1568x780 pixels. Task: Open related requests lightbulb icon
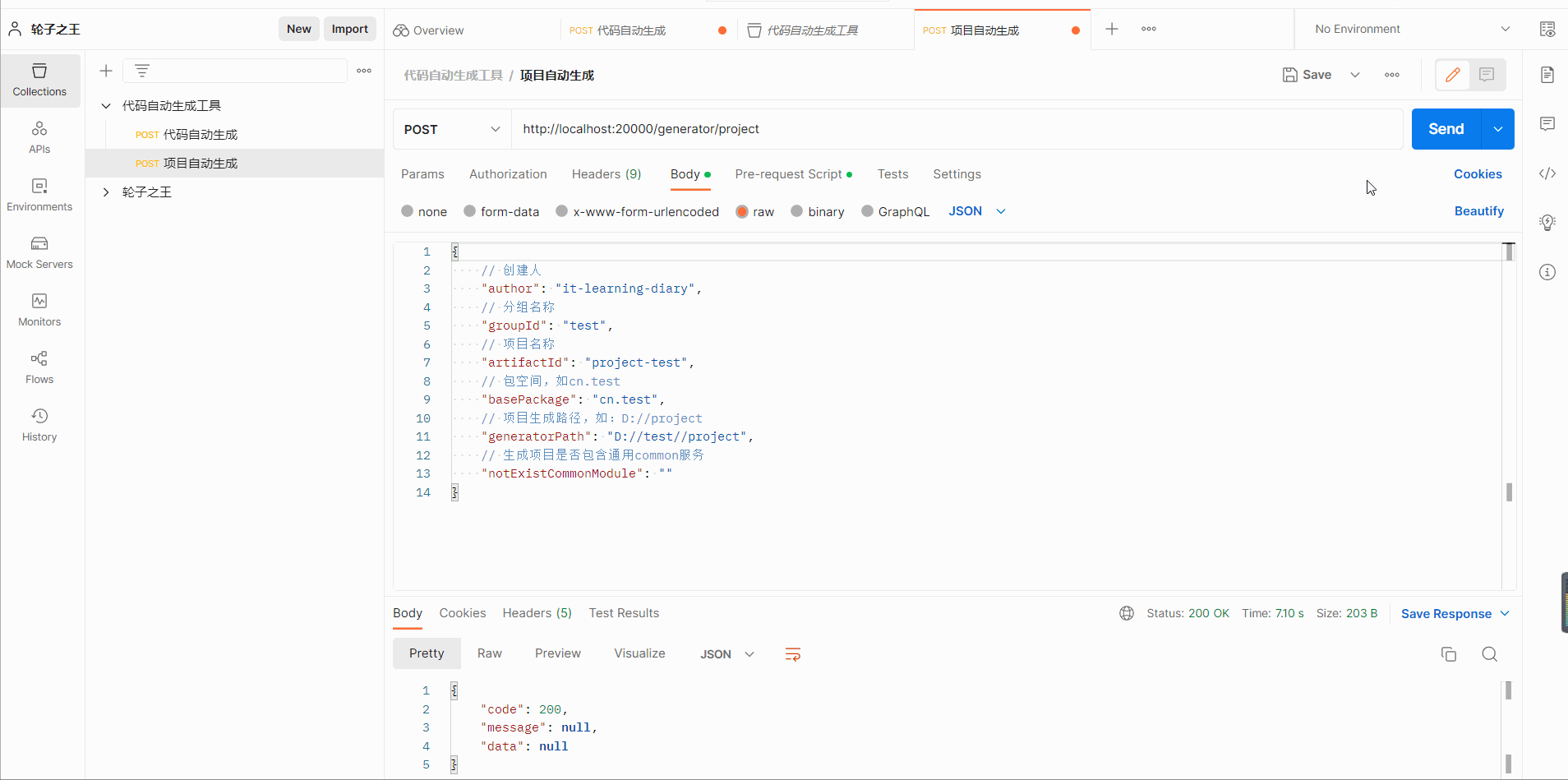(x=1547, y=223)
